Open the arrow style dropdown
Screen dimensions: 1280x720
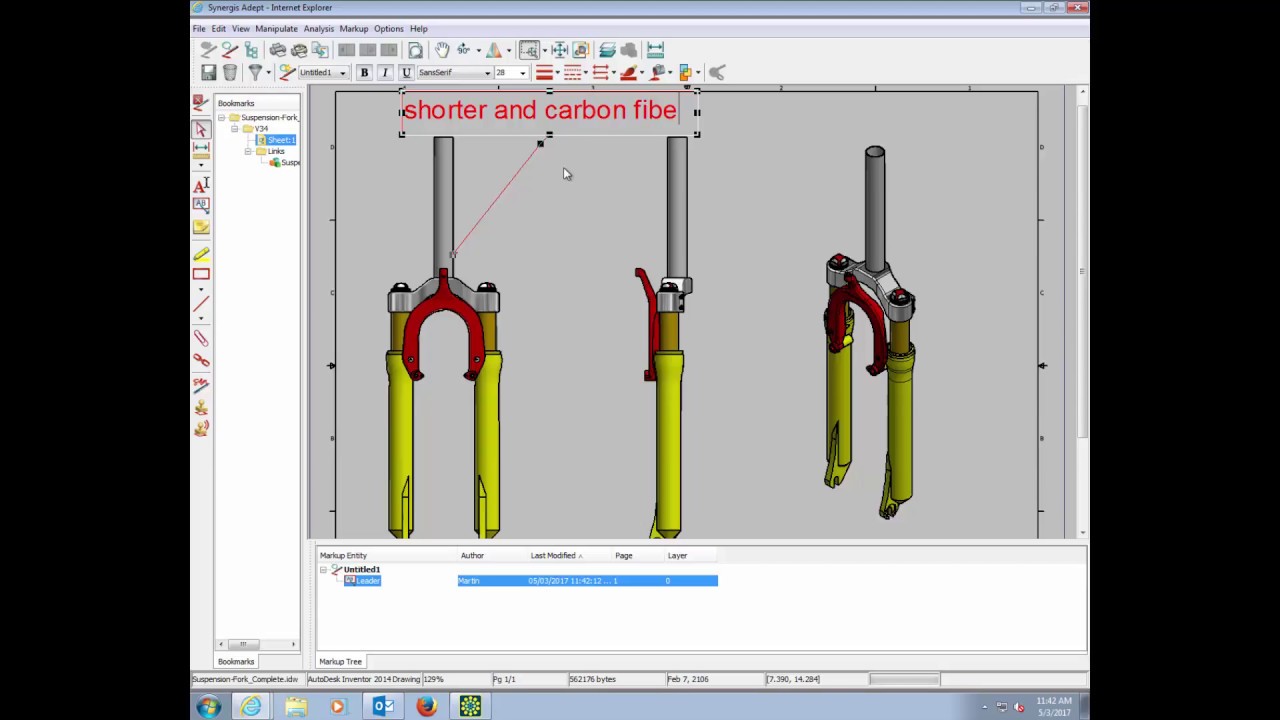pyautogui.click(x=613, y=73)
